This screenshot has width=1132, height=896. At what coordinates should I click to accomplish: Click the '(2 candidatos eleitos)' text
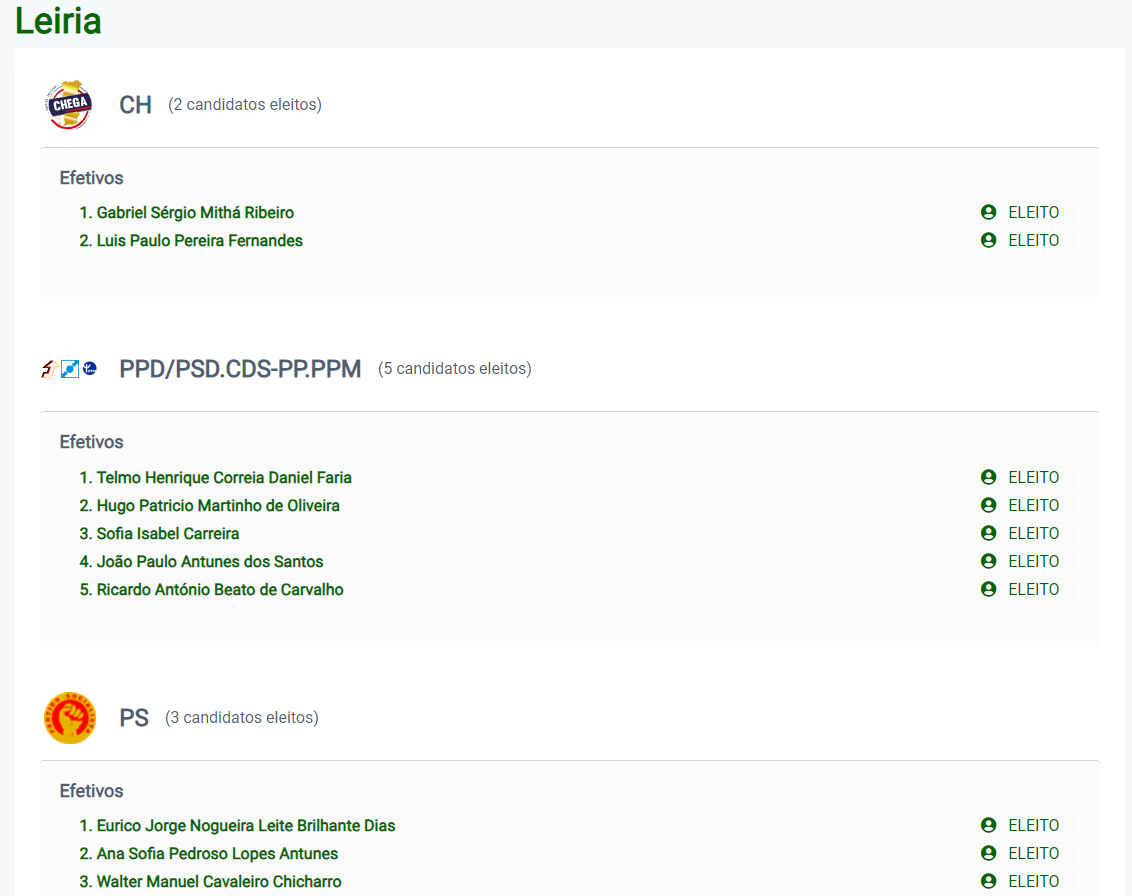pos(245,105)
